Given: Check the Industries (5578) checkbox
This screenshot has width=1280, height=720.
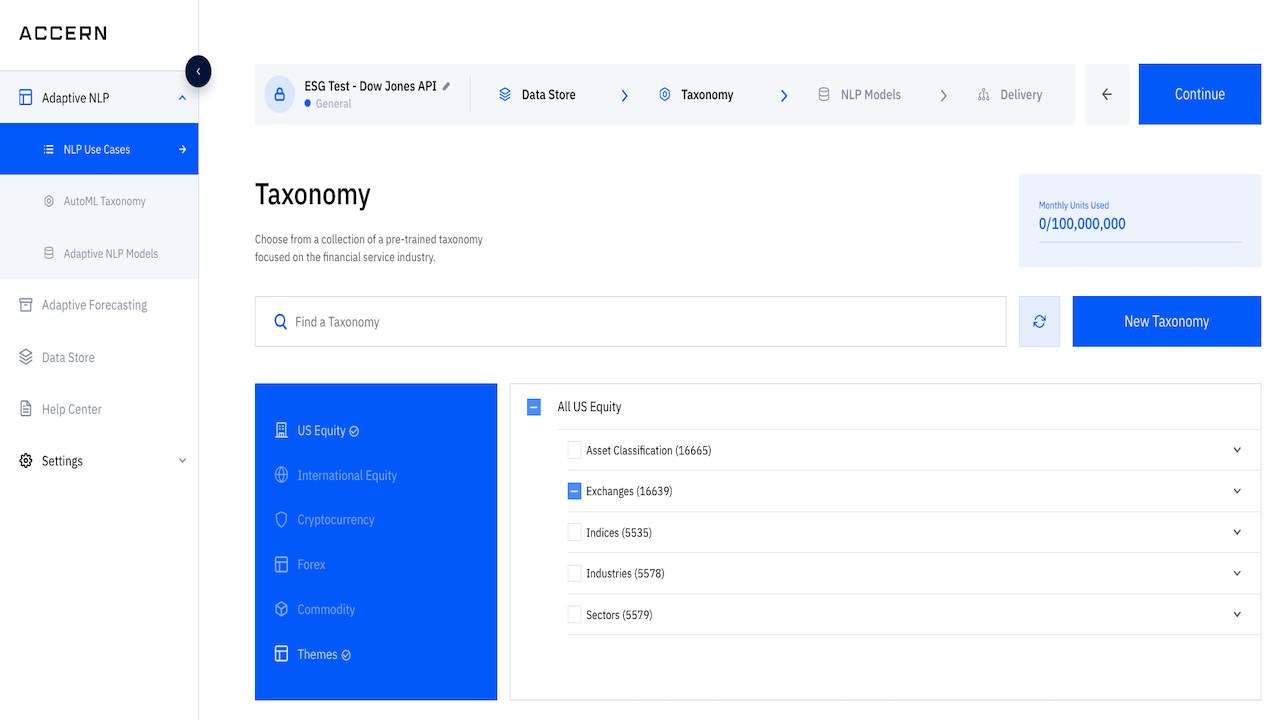Looking at the screenshot, I should pyautogui.click(x=574, y=573).
